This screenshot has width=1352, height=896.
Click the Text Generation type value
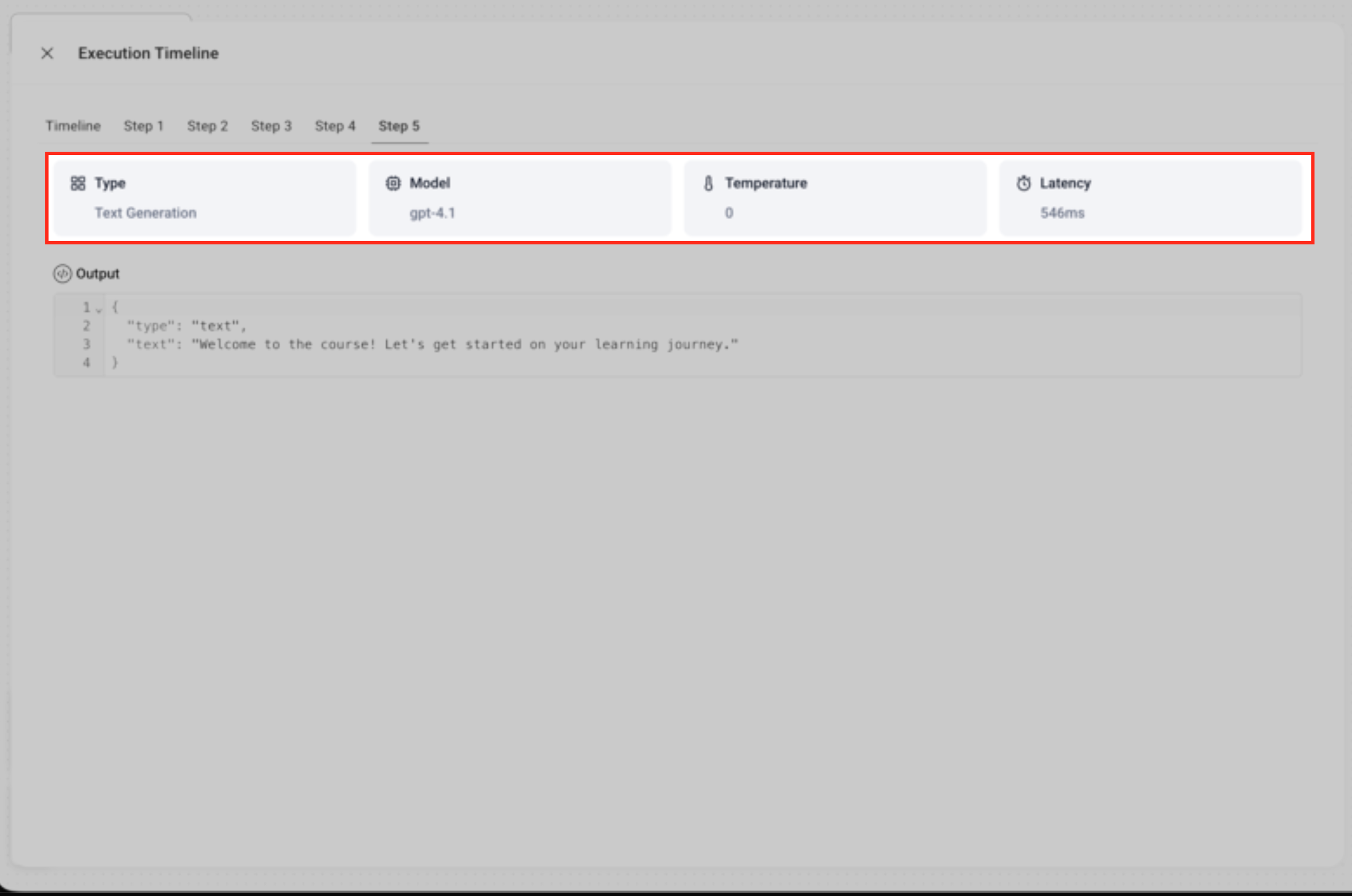[x=145, y=213]
